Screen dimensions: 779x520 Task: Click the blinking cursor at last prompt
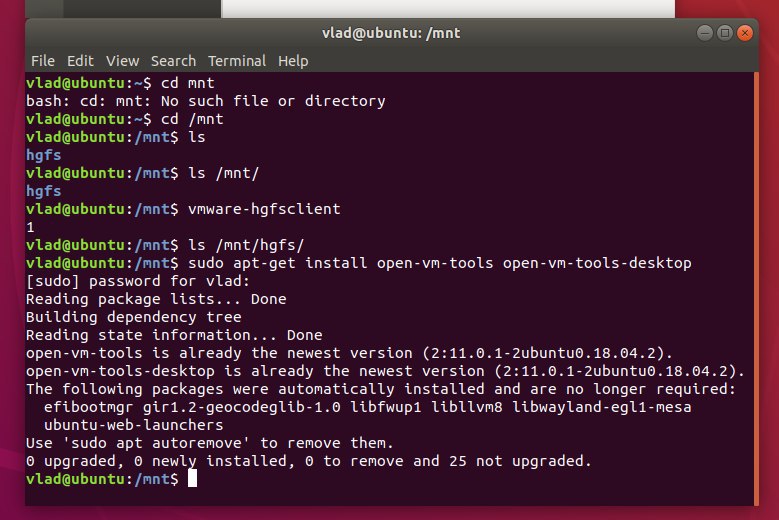coord(192,478)
